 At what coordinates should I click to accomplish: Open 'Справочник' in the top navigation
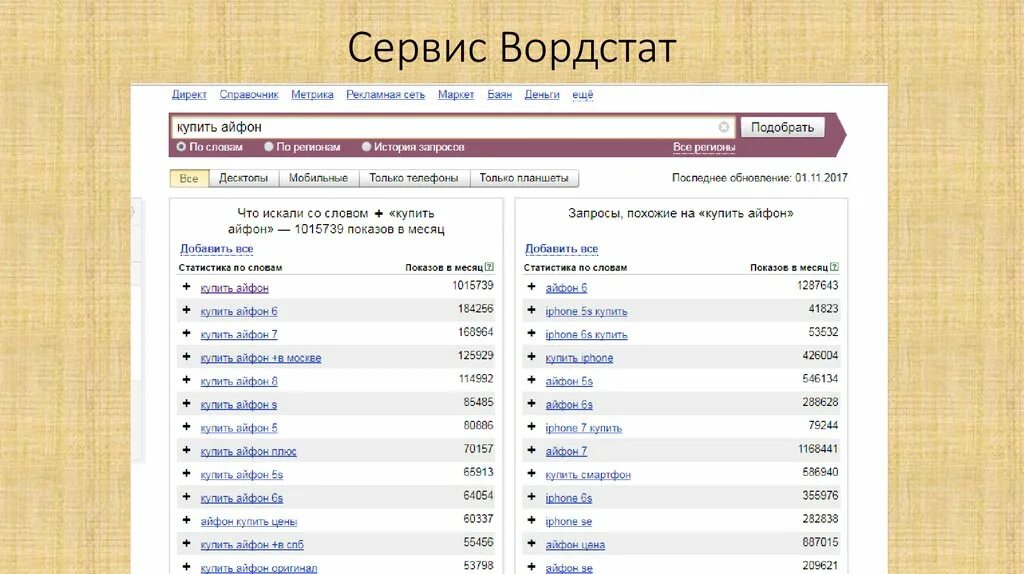click(x=249, y=95)
